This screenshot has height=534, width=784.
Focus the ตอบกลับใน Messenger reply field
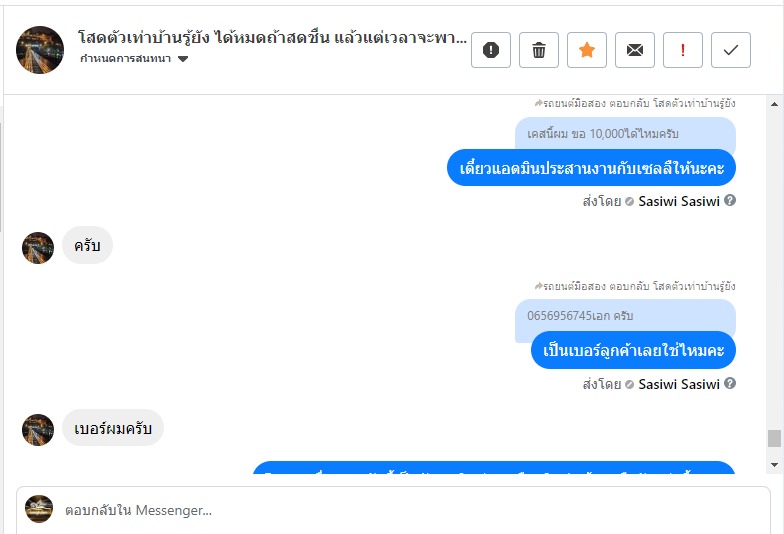click(x=393, y=510)
